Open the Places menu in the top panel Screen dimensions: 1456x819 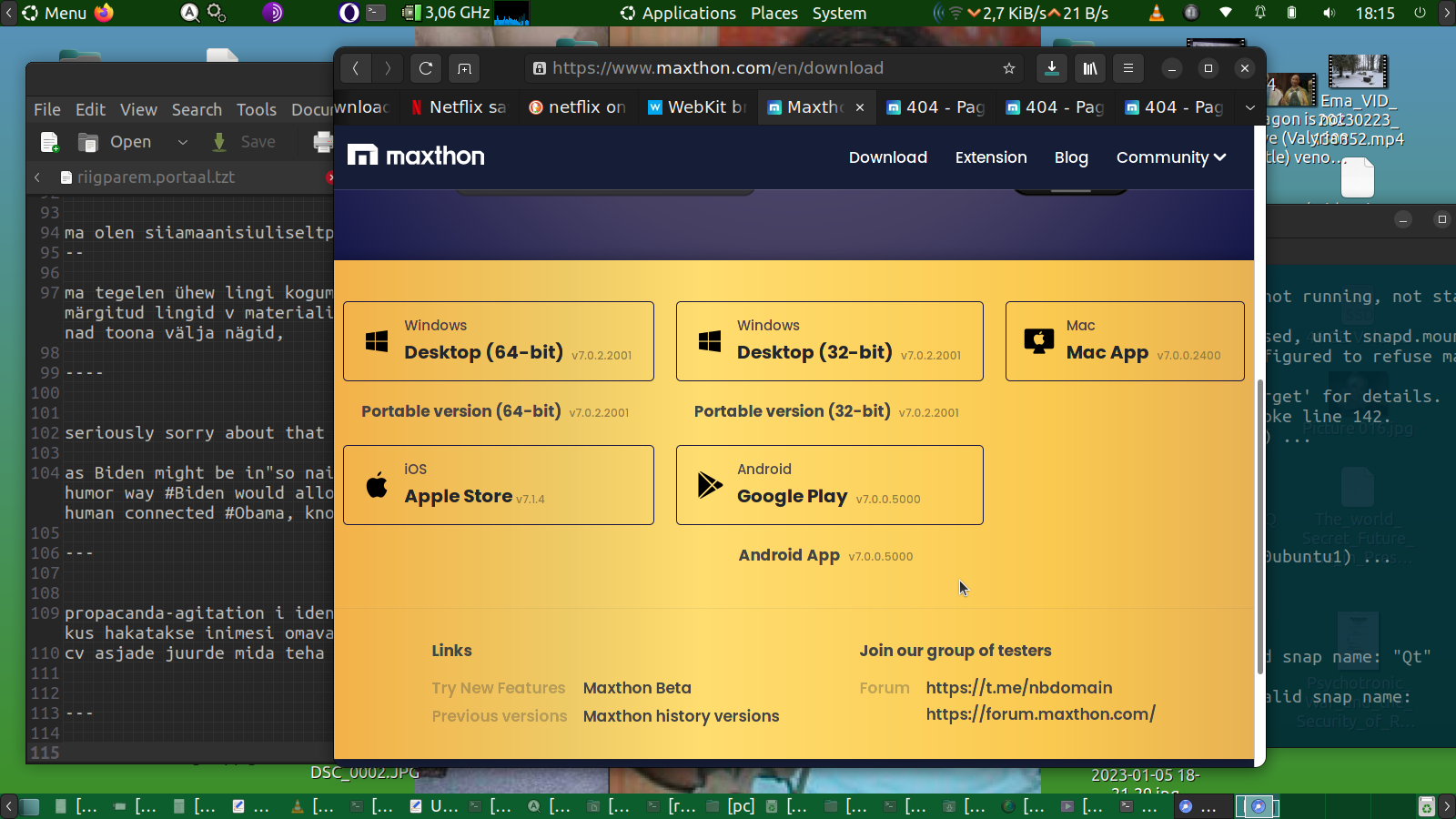coord(774,13)
